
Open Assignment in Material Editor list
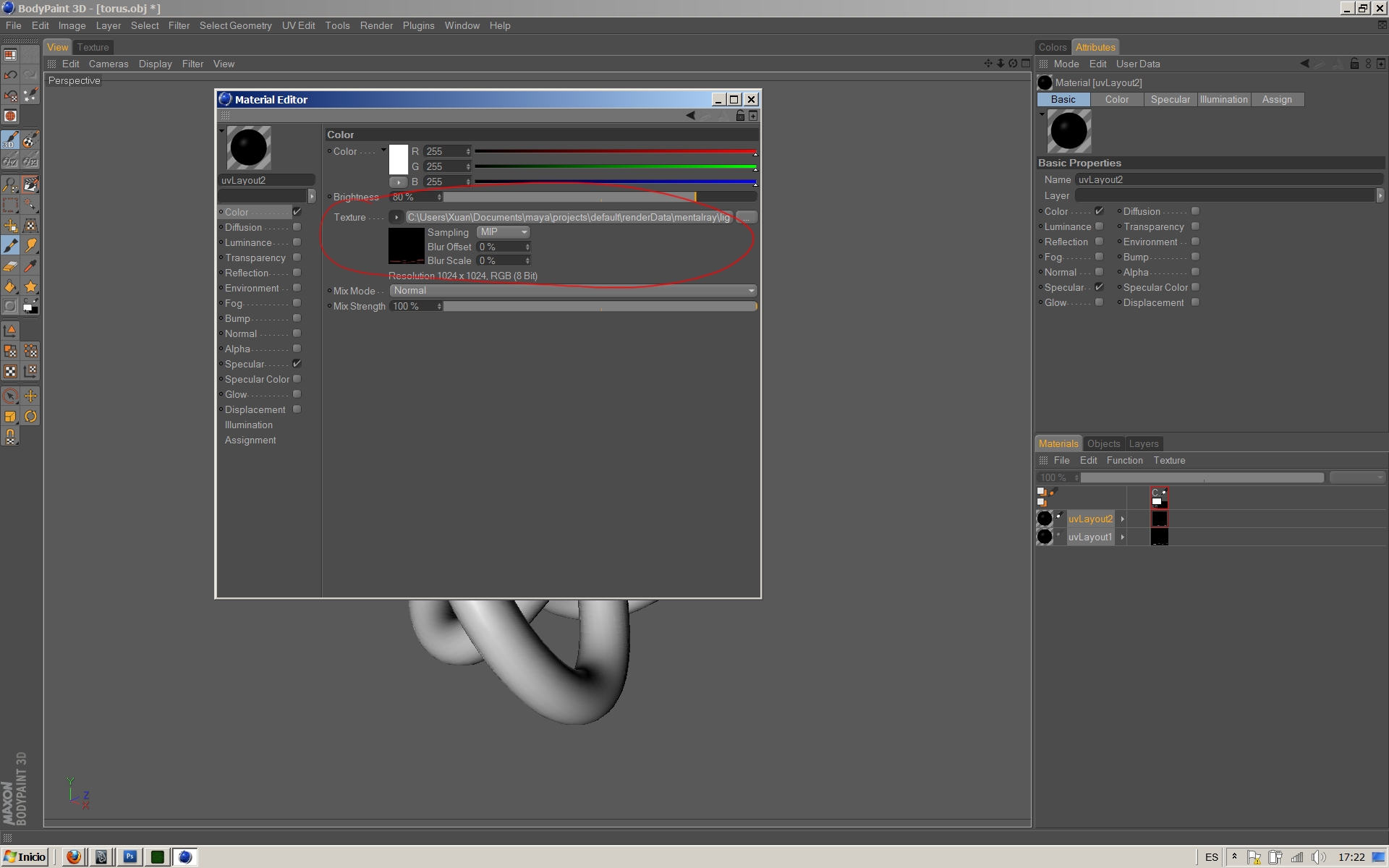pyautogui.click(x=250, y=440)
